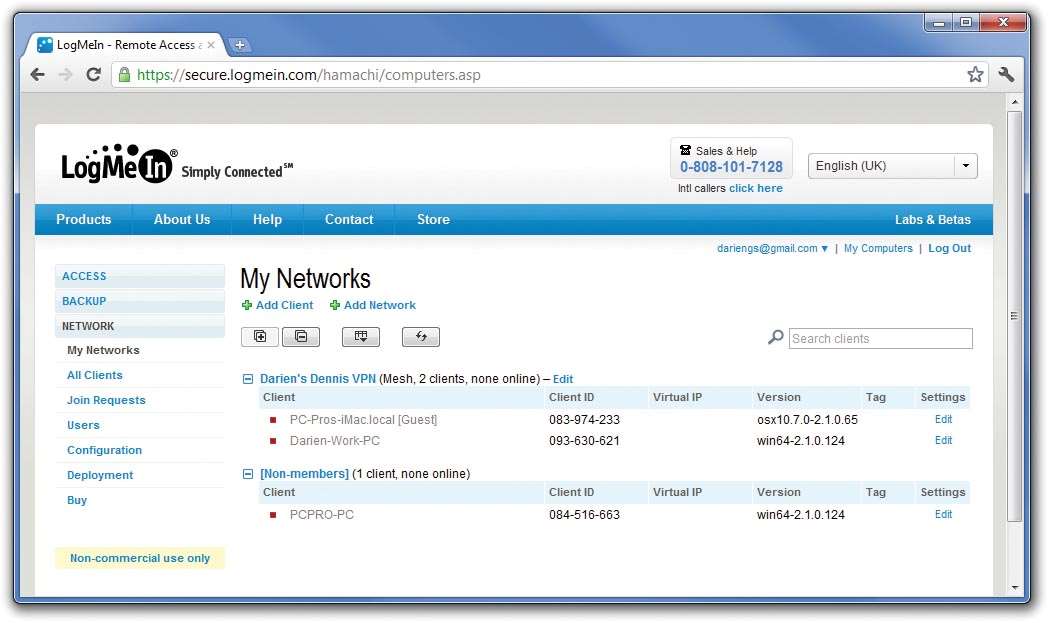Open Labs & Betas
Image resolution: width=1049 pixels, height=623 pixels.
click(933, 219)
